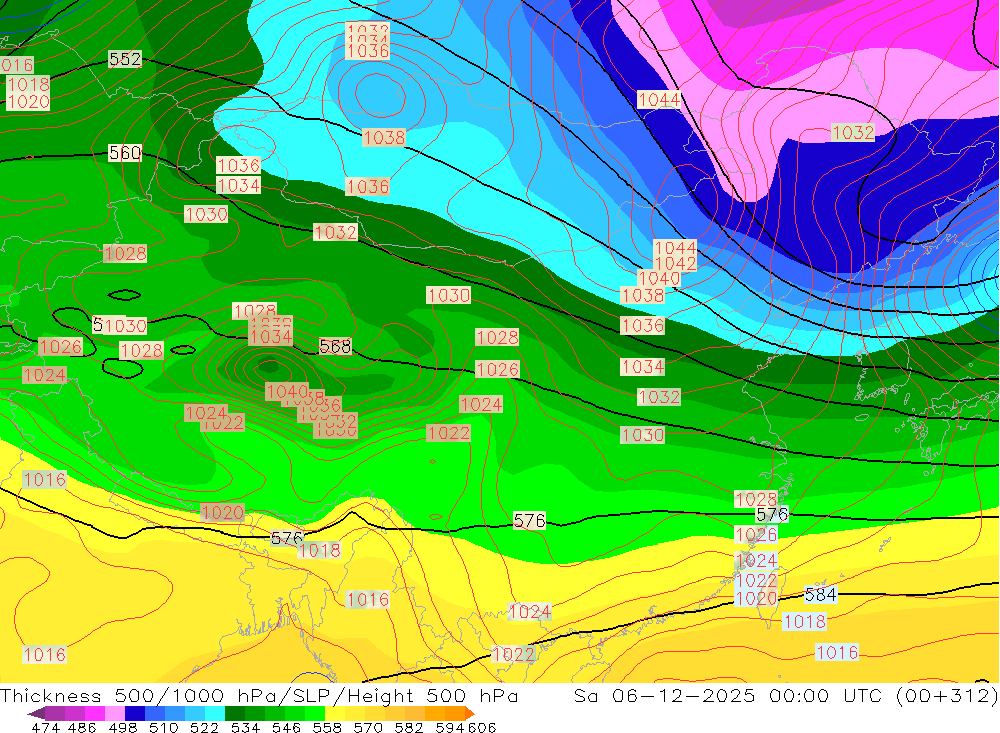This screenshot has height=733, width=1000.
Task: Click the '00:00 UTC' time text
Action: tap(825, 695)
